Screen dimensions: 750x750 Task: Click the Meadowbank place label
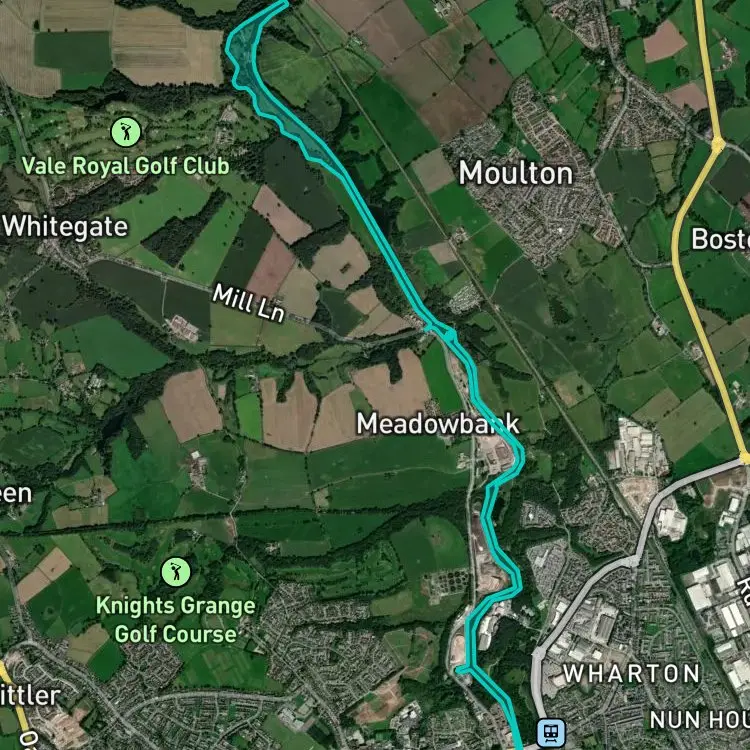438,423
